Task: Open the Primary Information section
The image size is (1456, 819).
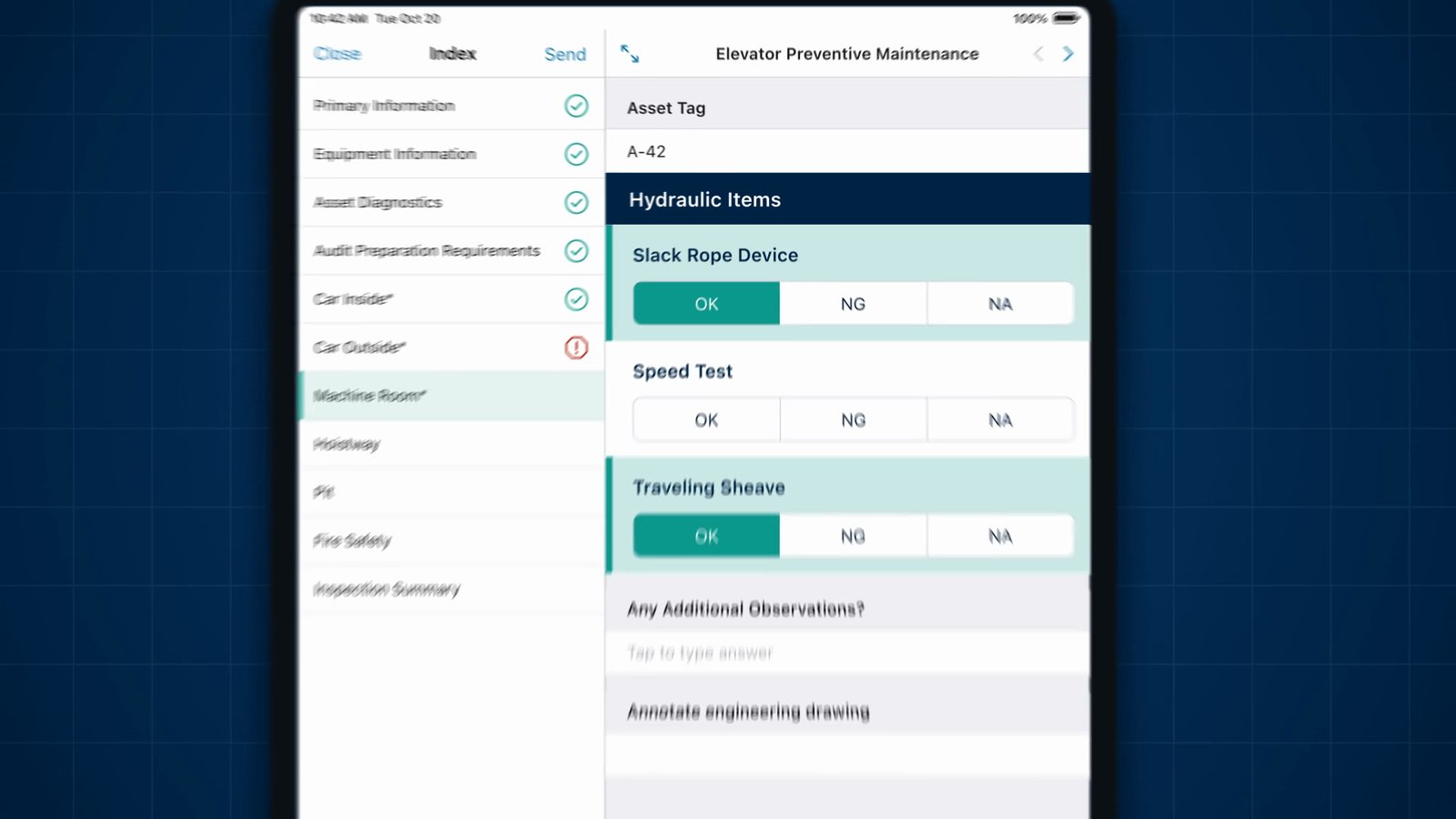Action: 451,106
